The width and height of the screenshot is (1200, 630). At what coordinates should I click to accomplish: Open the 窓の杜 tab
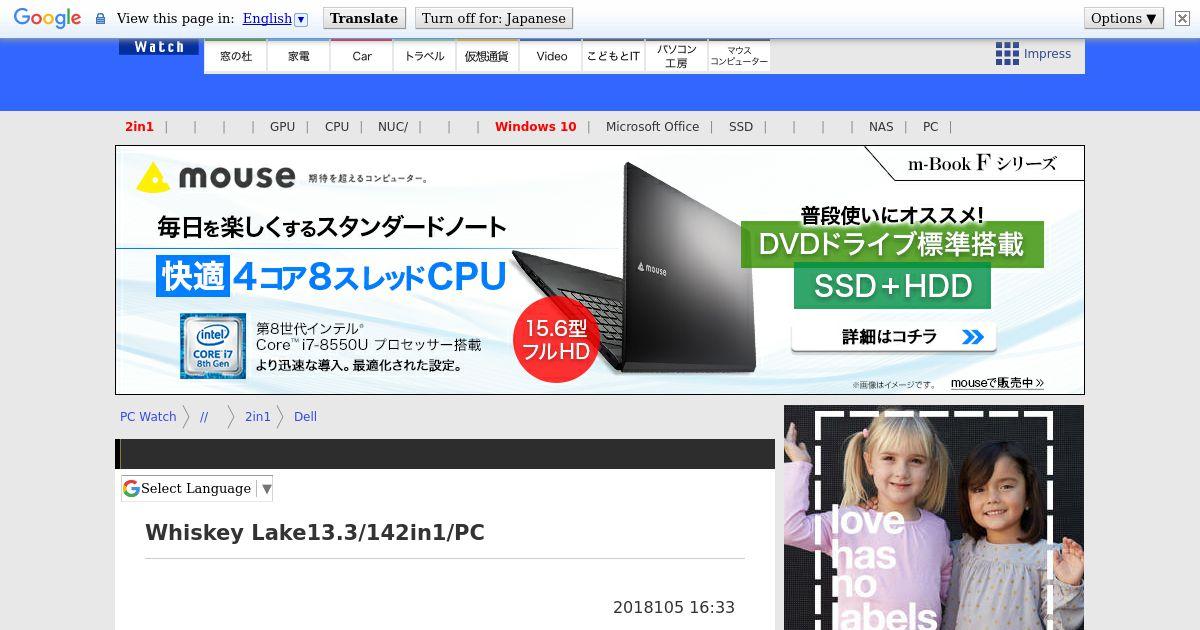tap(236, 56)
